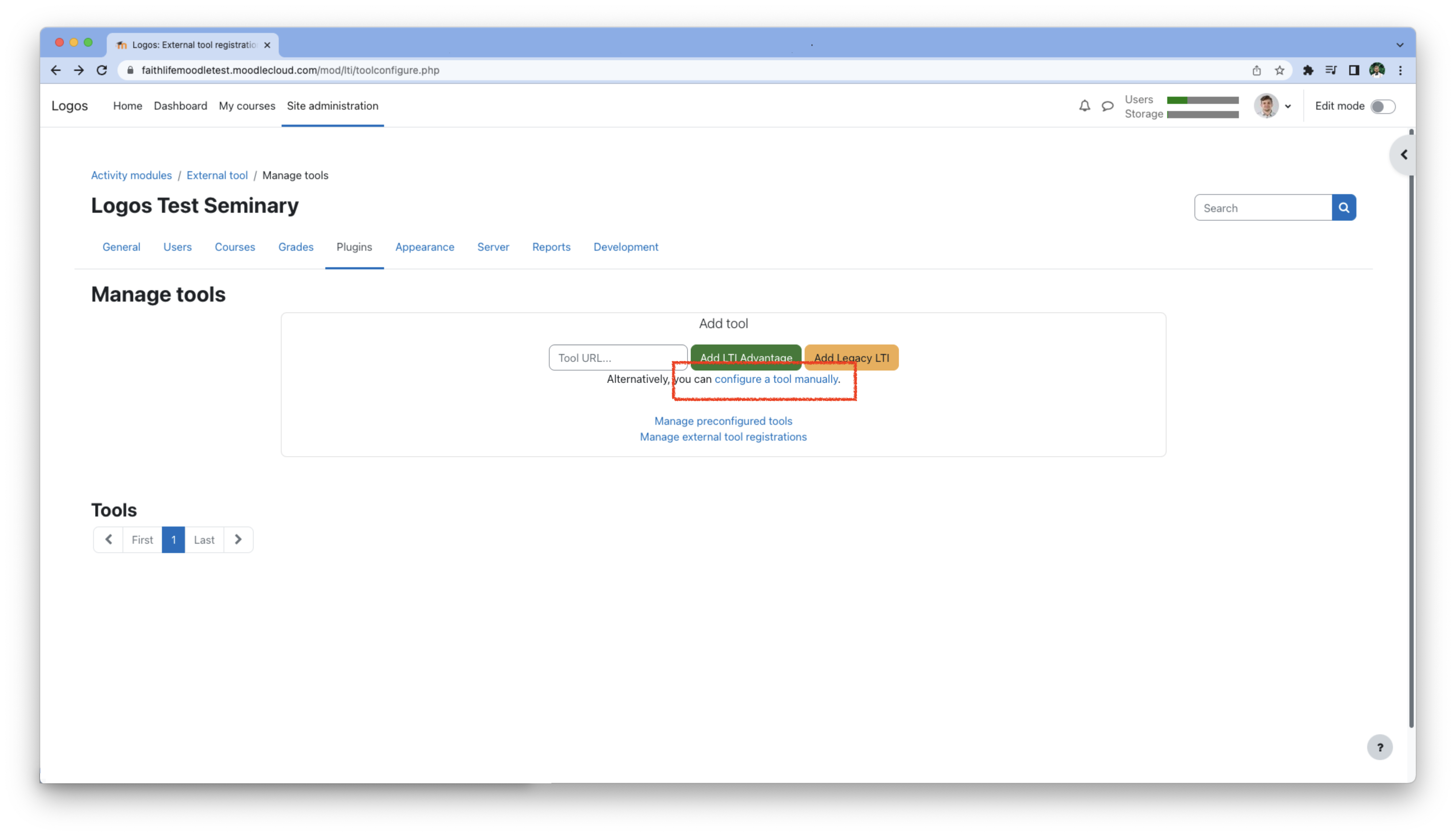This screenshot has height=836, width=1456.
Task: Bookmark the page with the star icon
Action: click(1279, 70)
